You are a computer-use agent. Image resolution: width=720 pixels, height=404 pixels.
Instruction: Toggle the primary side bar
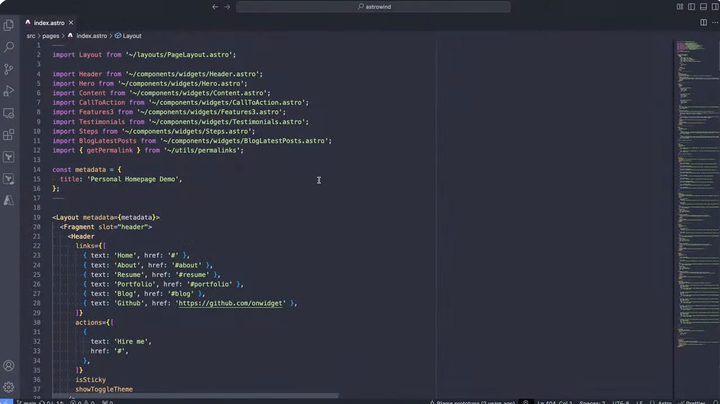coord(692,7)
